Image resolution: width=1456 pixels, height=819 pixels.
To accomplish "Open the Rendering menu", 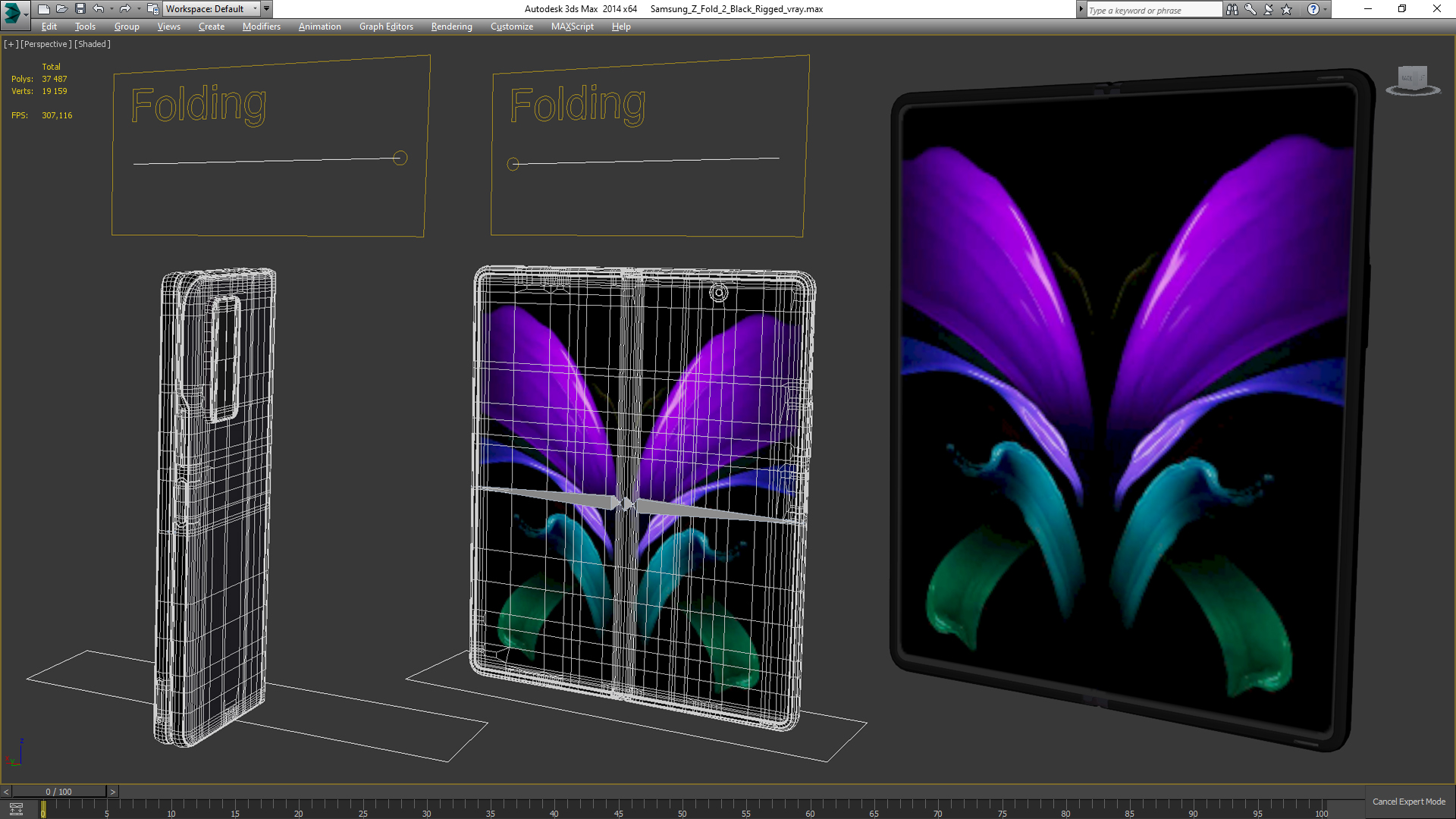I will pos(451,27).
